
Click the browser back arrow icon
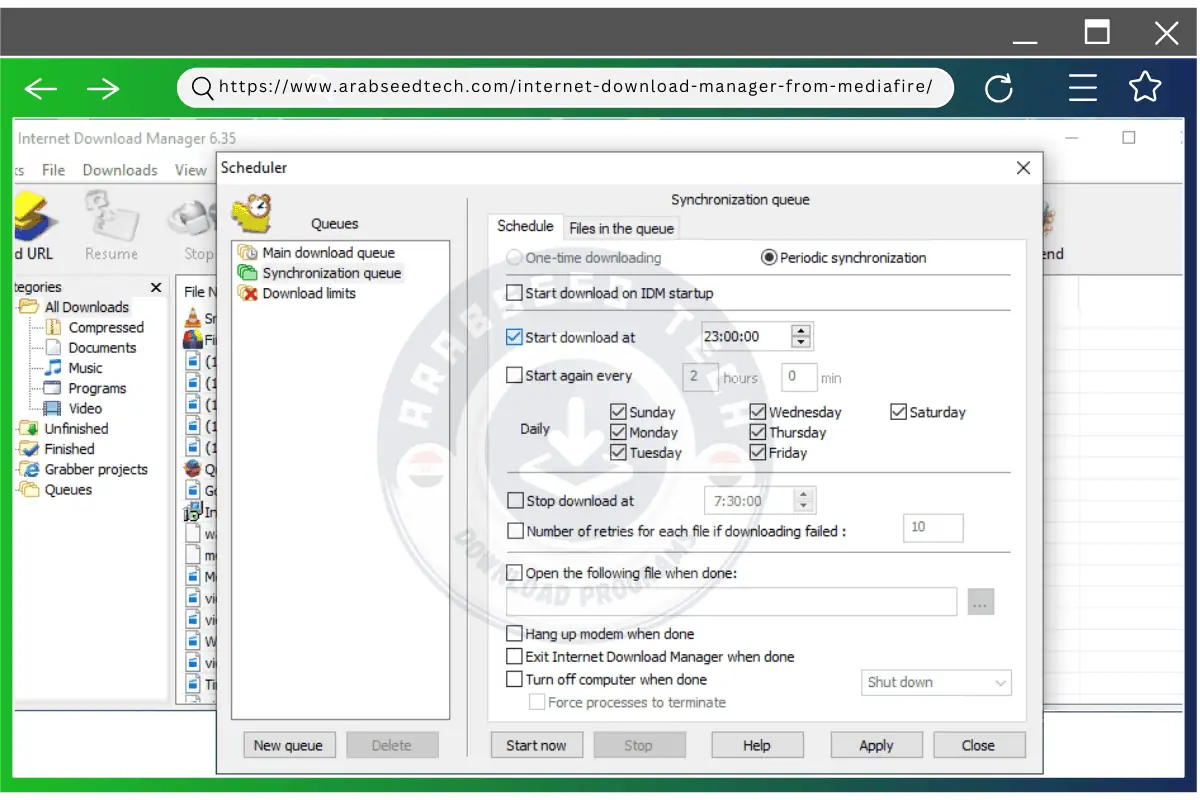coord(41,89)
